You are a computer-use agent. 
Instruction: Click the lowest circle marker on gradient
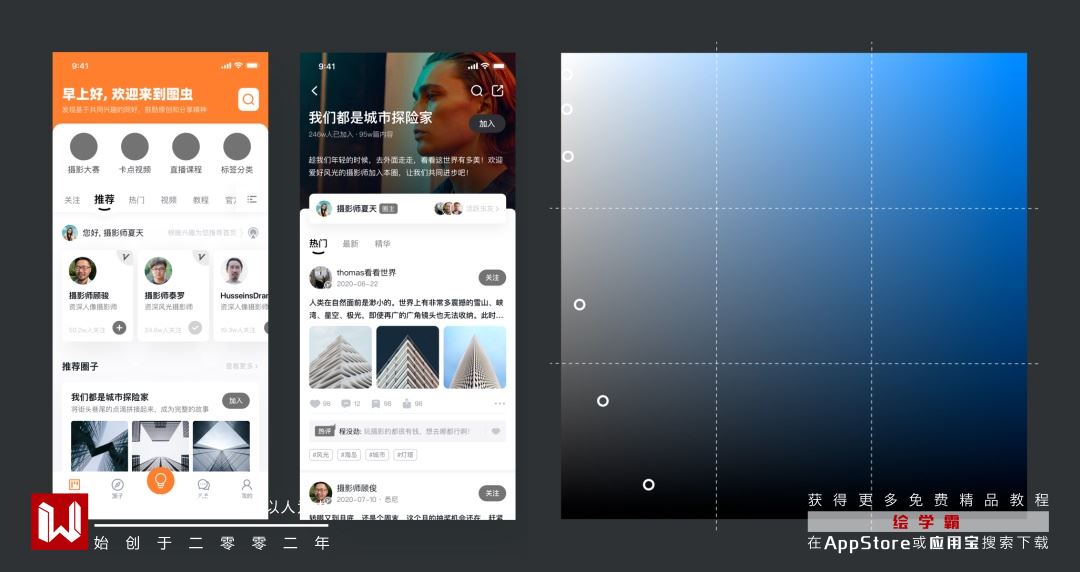648,484
